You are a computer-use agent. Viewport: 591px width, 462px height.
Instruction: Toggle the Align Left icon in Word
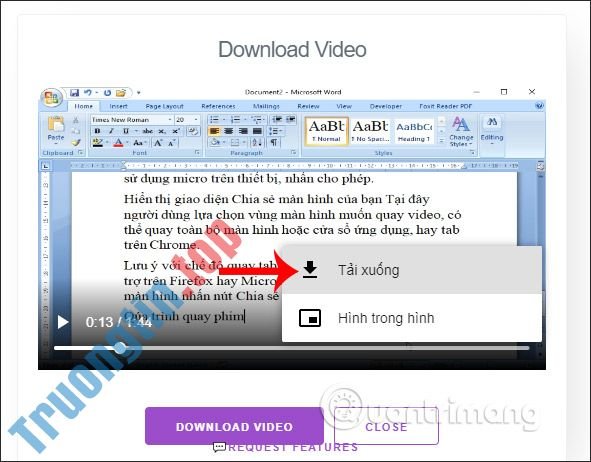click(x=214, y=131)
